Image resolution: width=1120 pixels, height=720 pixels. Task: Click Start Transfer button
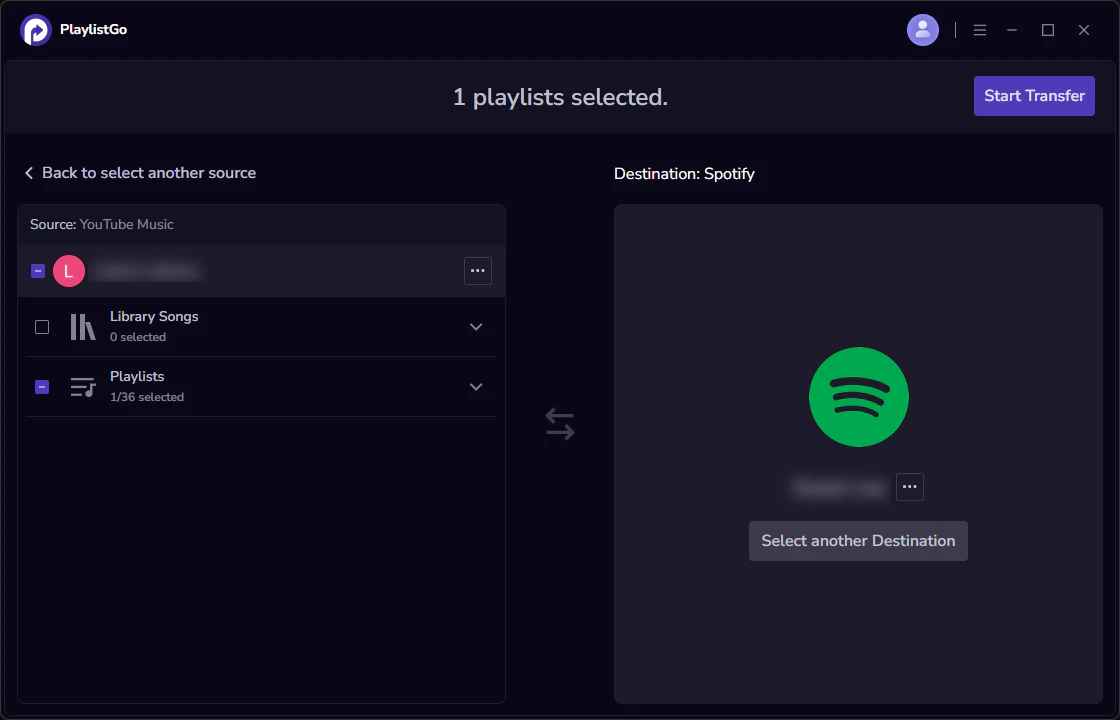coord(1034,96)
